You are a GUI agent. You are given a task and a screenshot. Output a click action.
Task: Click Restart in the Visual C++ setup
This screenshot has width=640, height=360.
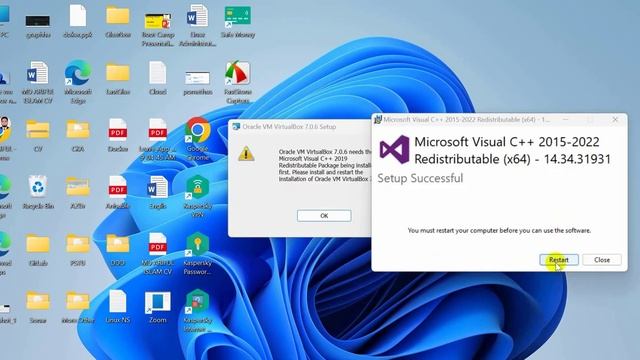pyautogui.click(x=559, y=260)
